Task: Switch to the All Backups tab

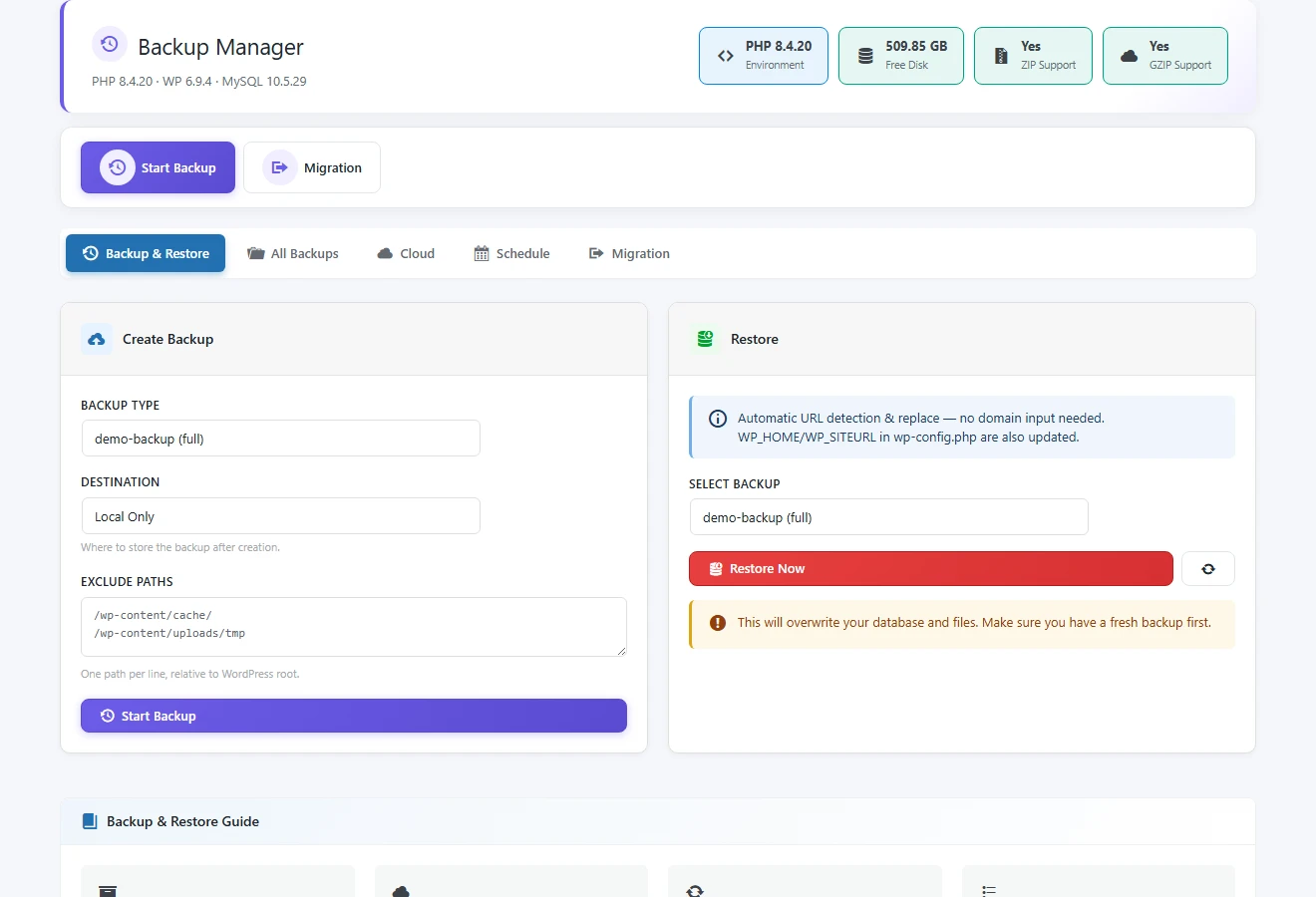Action: [293, 253]
